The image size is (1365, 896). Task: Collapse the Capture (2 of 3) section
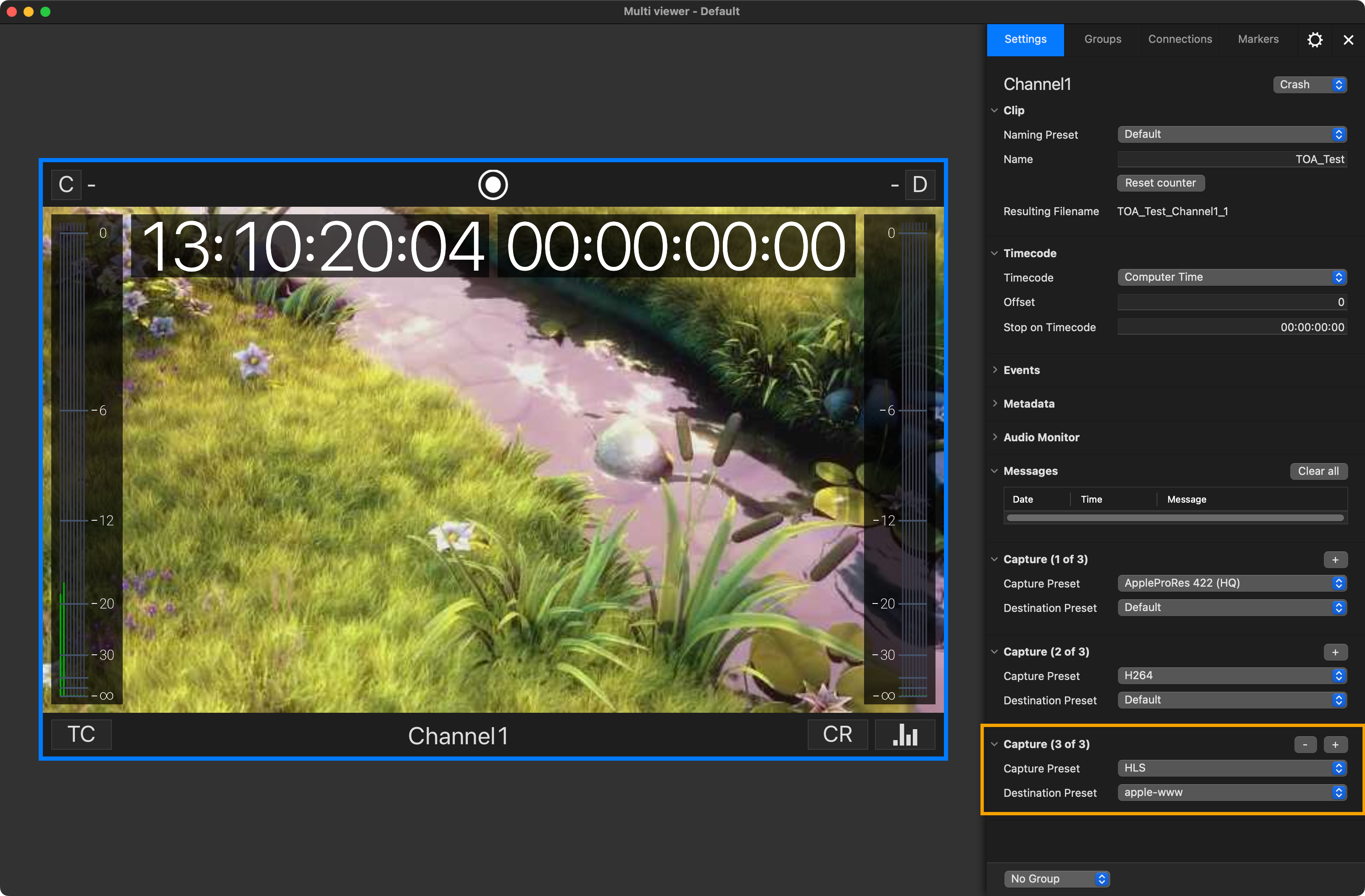994,652
